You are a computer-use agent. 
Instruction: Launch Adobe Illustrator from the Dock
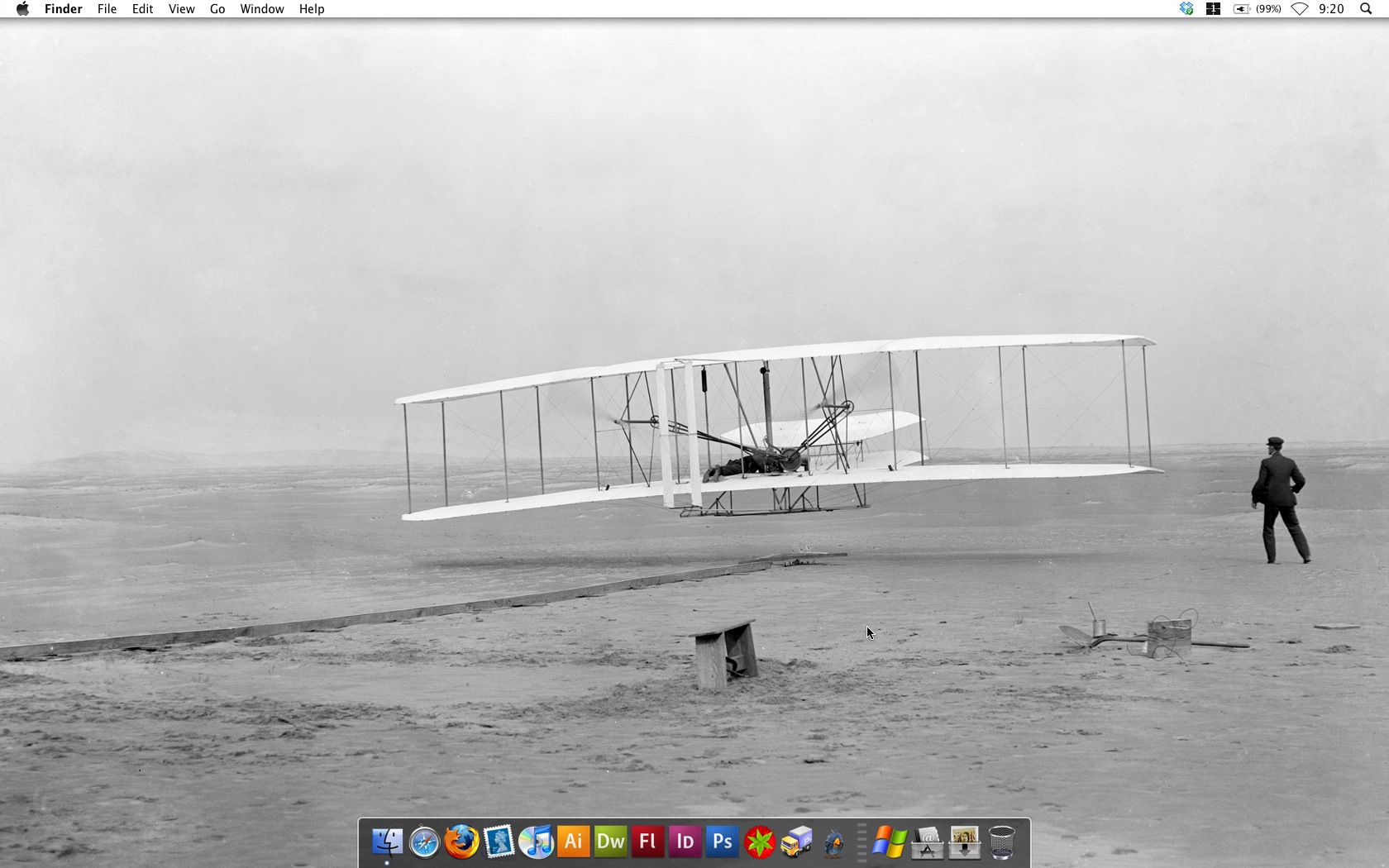574,842
